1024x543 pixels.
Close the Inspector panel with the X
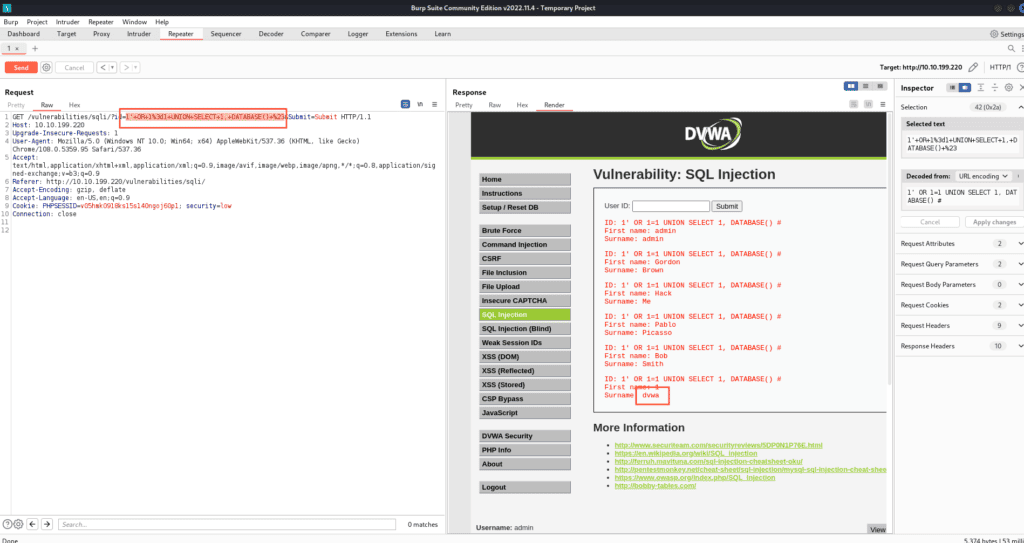1021,88
